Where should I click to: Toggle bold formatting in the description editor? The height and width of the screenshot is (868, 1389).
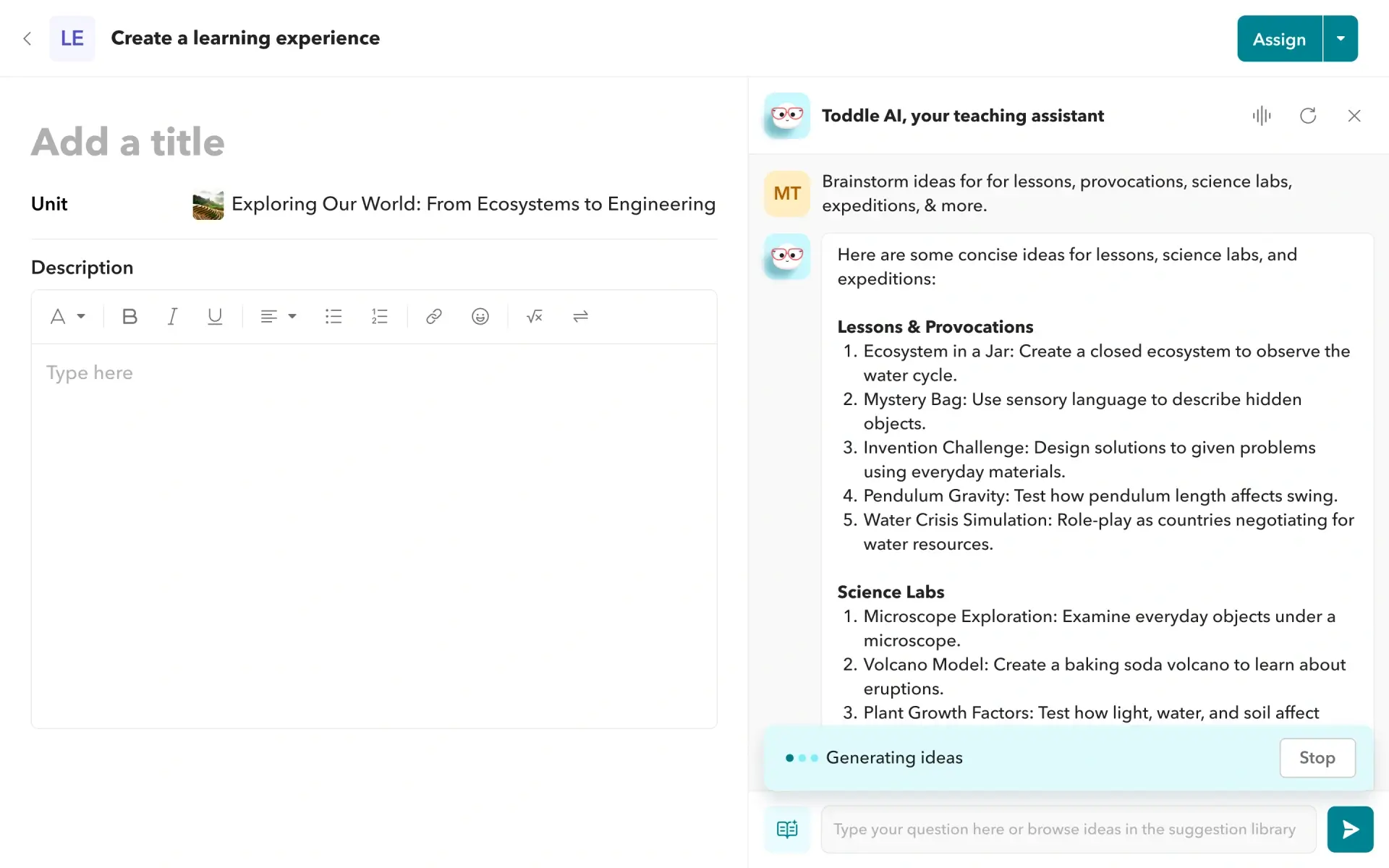pos(129,316)
